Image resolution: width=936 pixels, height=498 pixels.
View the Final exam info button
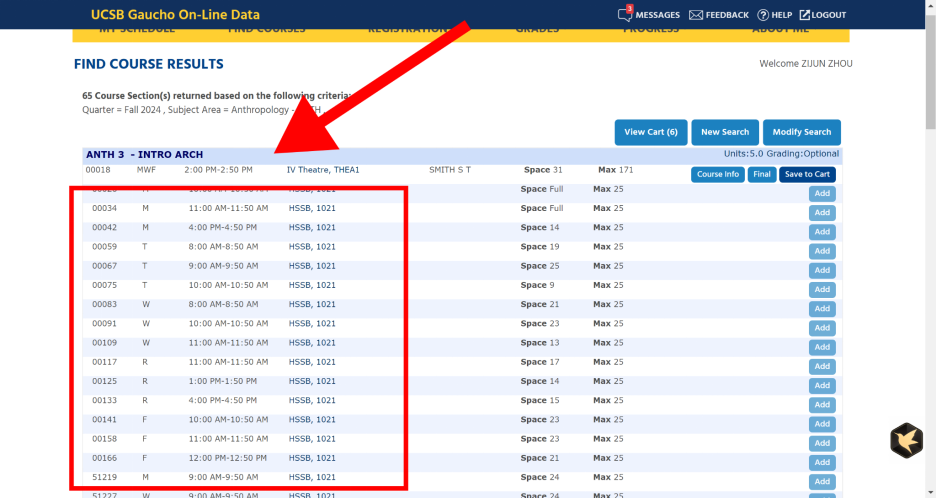(x=762, y=174)
